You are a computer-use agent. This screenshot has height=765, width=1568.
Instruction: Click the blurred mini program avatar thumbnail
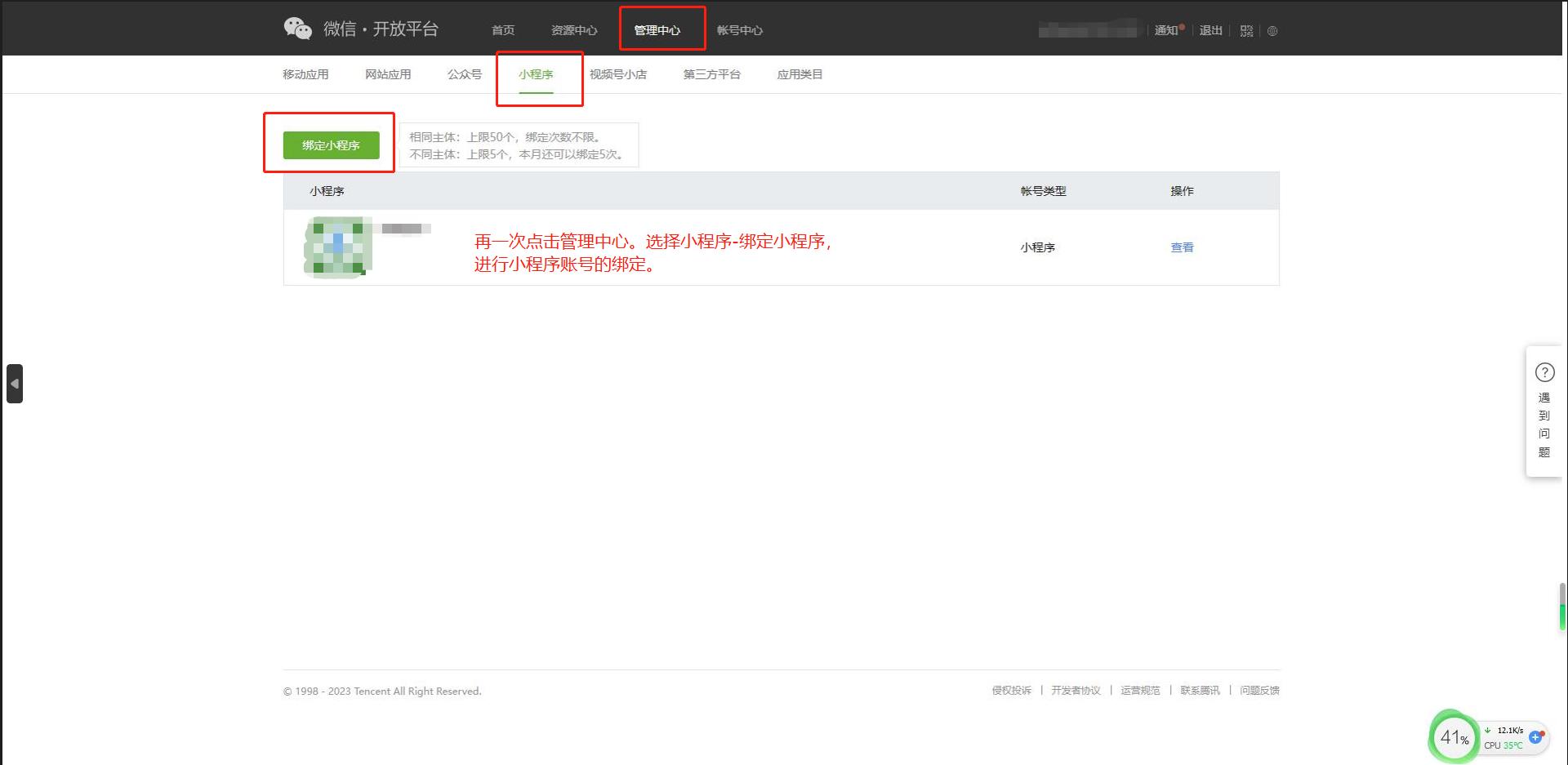[x=337, y=247]
